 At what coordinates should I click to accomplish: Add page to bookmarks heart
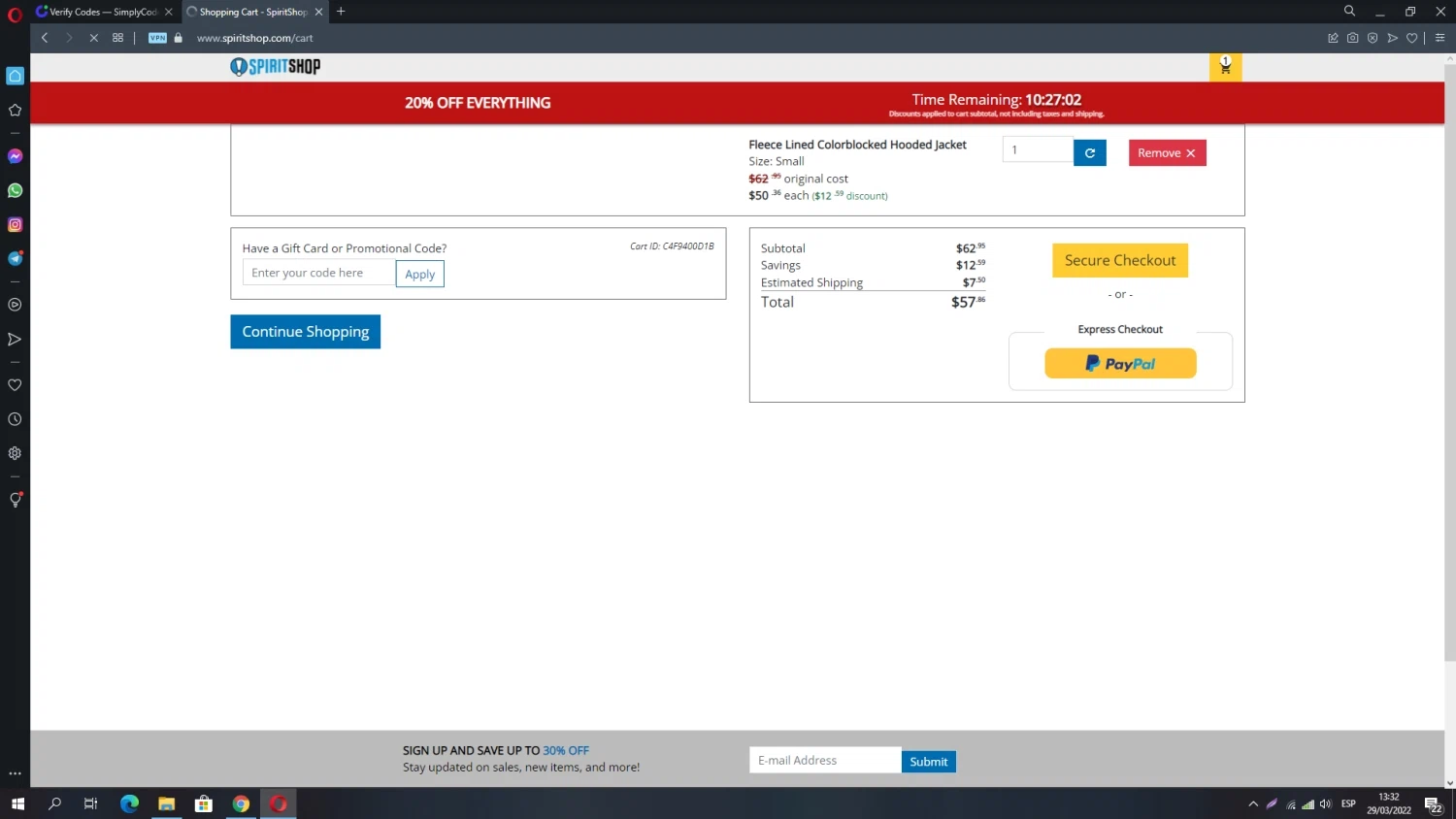1412,38
